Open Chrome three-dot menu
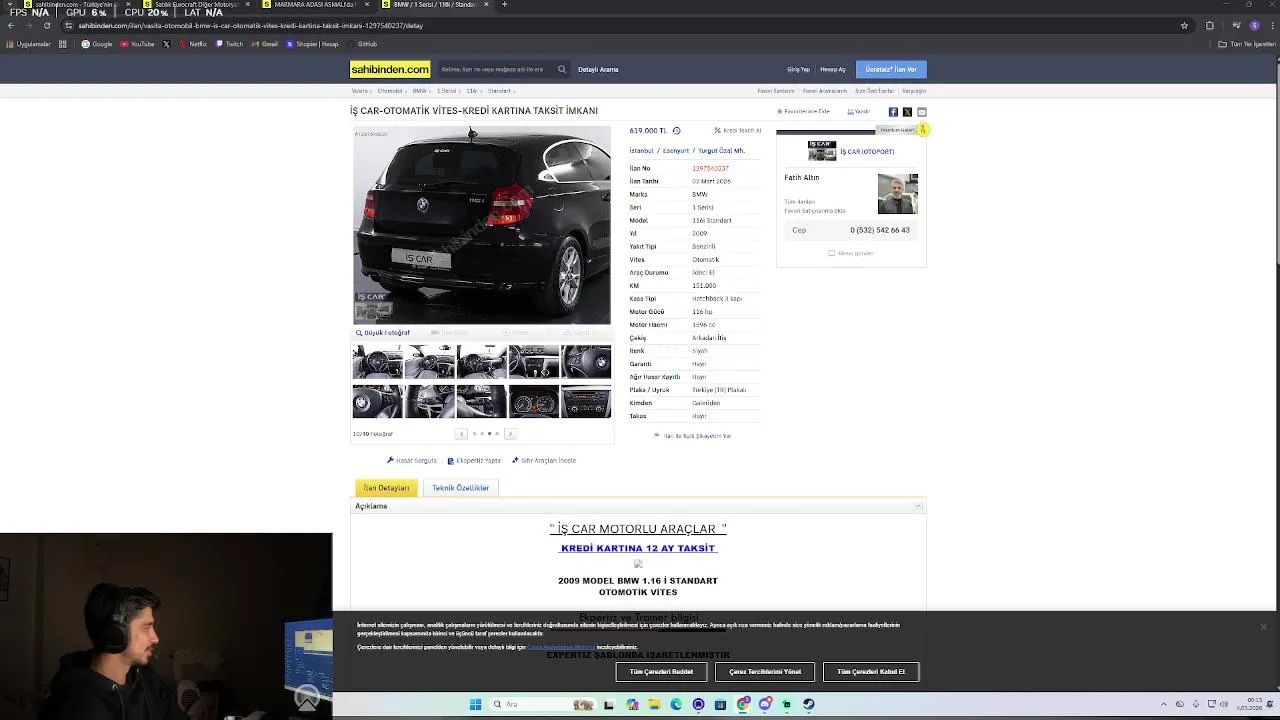 [x=1270, y=25]
